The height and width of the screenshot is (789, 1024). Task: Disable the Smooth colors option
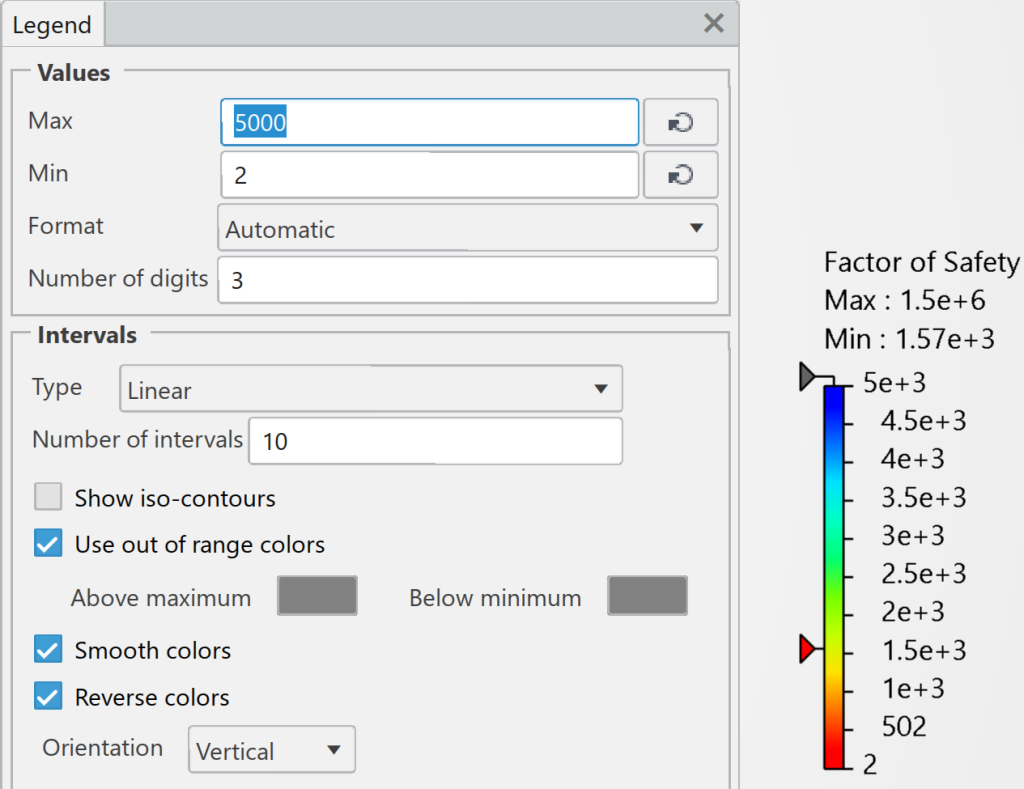[x=48, y=649]
